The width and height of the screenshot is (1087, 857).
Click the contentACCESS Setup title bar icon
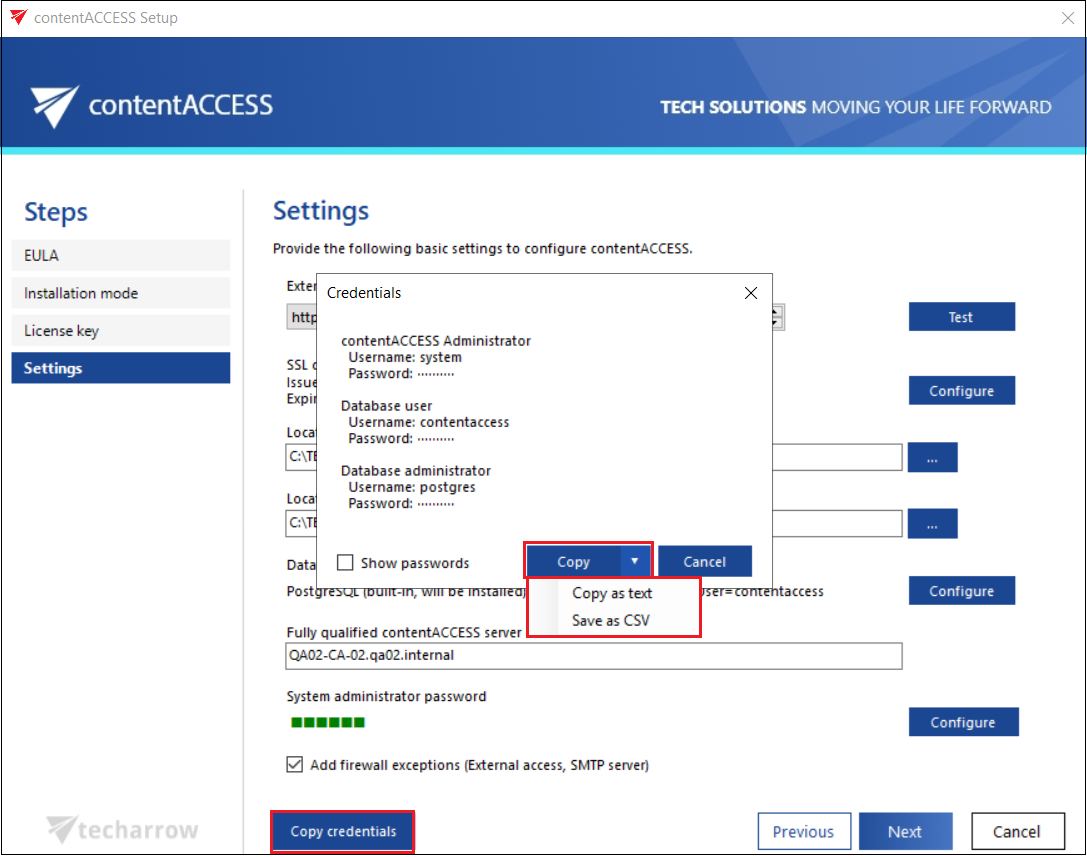(x=17, y=18)
